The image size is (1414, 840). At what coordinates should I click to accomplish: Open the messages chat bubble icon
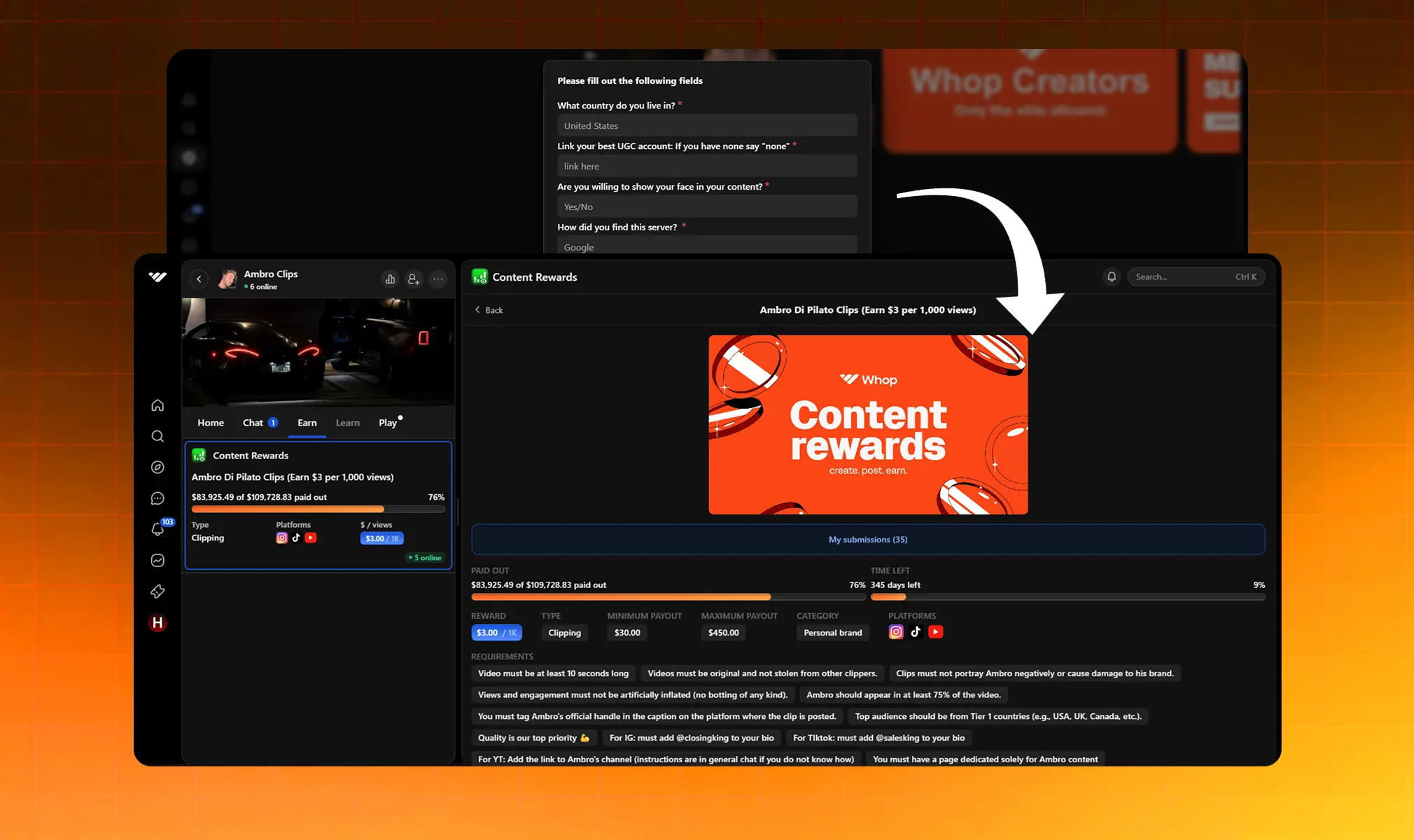[157, 498]
